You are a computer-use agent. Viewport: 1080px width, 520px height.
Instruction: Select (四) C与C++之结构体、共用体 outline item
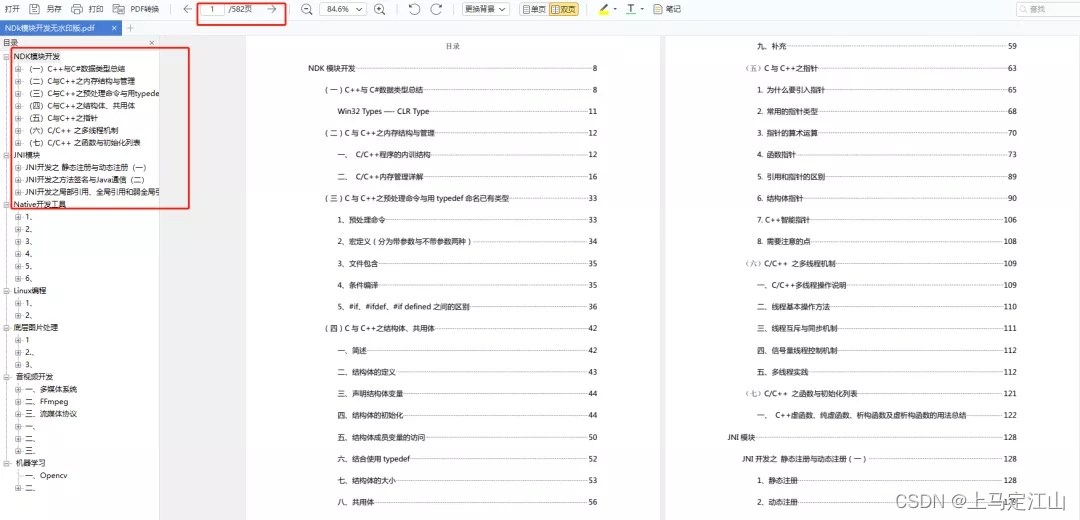81,106
